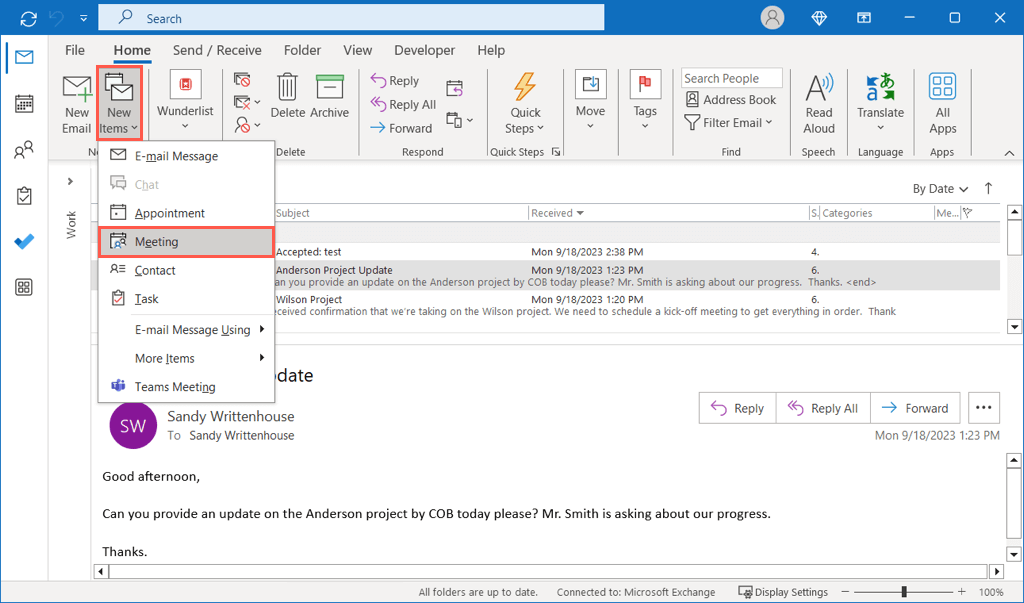Click the zoom out minus button
Screen dimensions: 1024x603
(x=845, y=592)
